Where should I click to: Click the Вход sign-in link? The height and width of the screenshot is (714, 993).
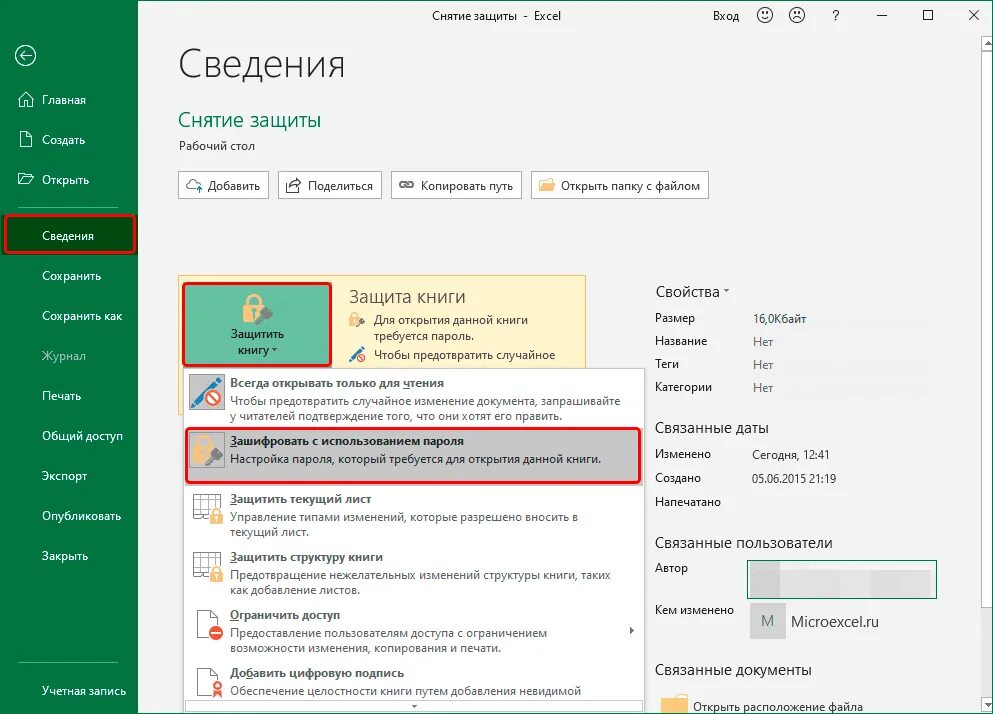[726, 16]
